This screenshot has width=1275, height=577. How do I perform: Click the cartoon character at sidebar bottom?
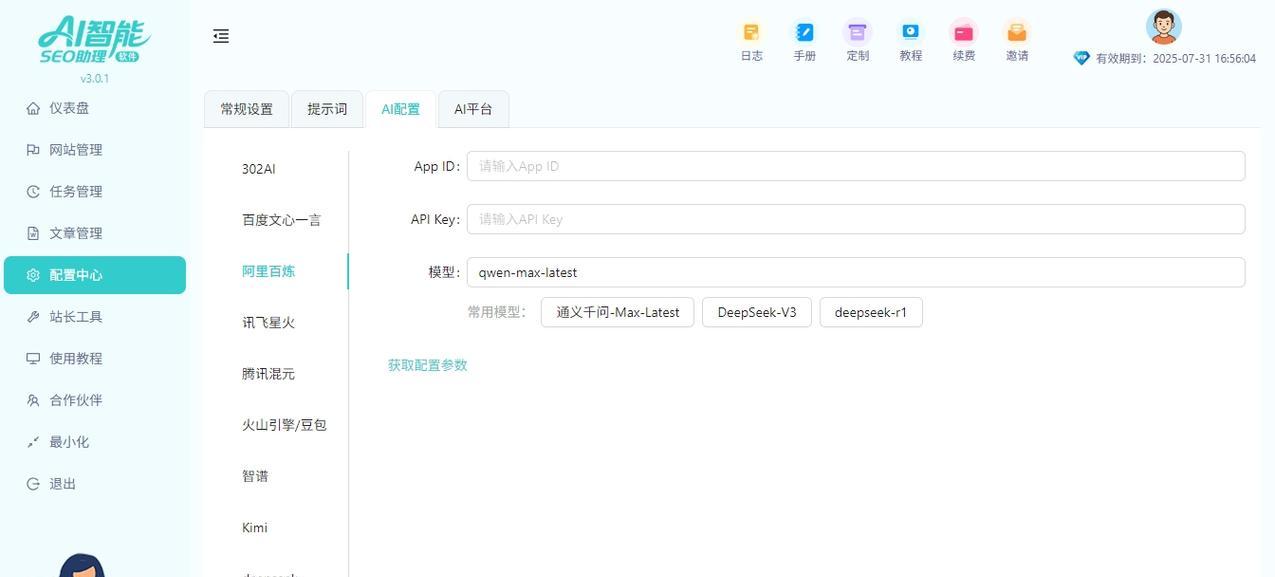pyautogui.click(x=82, y=566)
